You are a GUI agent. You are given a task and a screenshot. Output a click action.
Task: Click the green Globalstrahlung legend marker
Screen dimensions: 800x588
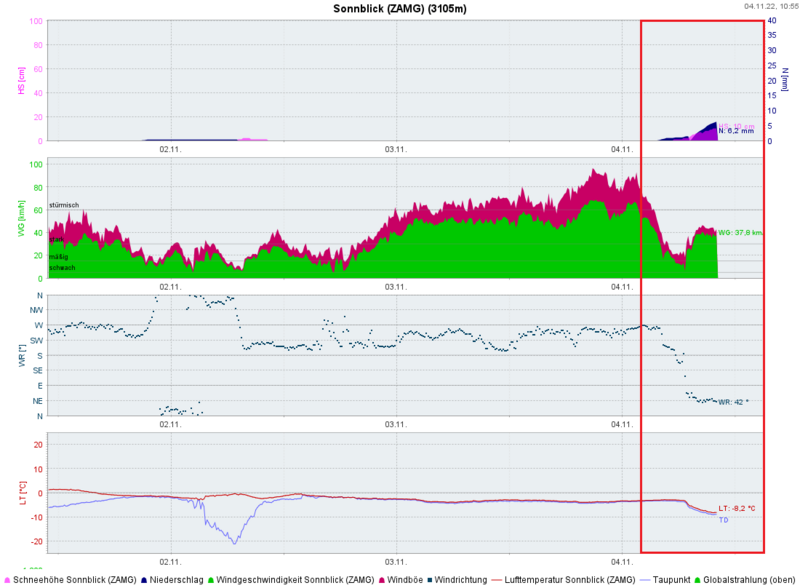click(697, 580)
